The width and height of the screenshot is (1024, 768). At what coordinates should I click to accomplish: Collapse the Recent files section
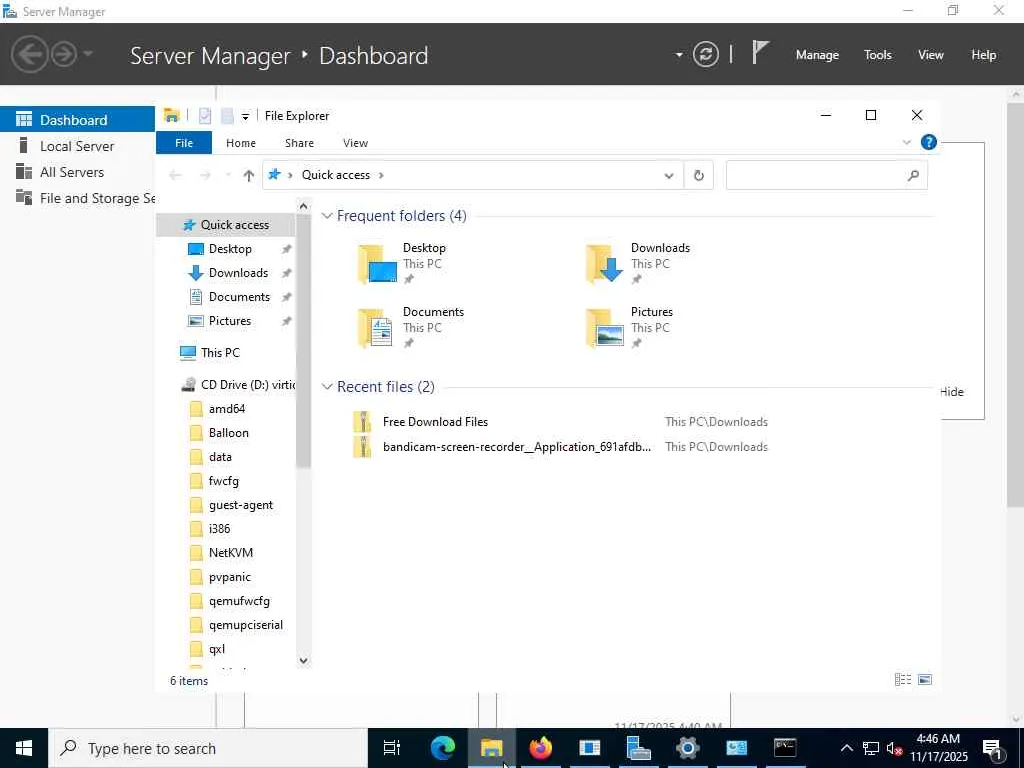click(327, 387)
